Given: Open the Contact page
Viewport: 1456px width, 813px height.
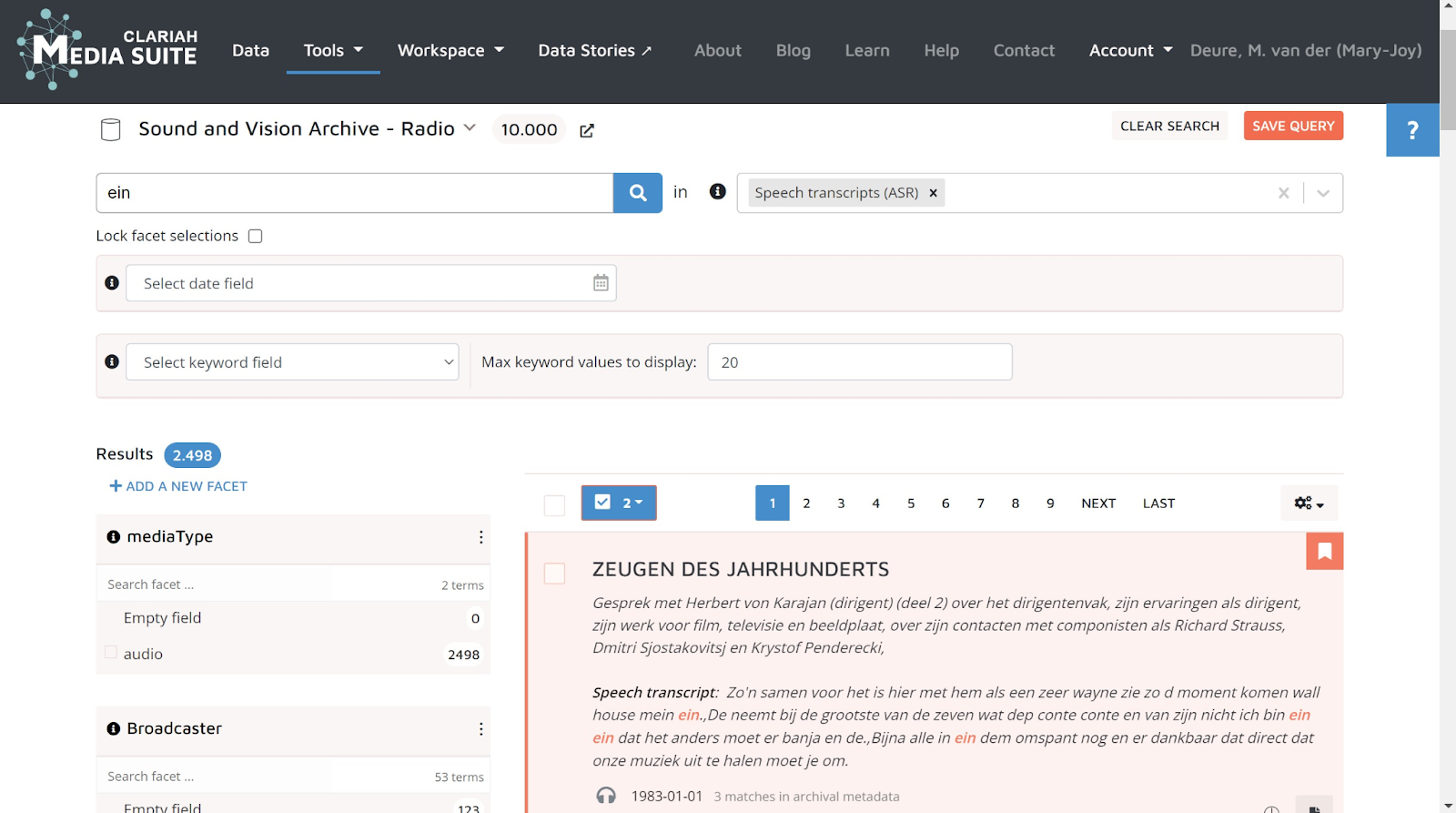Looking at the screenshot, I should [x=1024, y=50].
